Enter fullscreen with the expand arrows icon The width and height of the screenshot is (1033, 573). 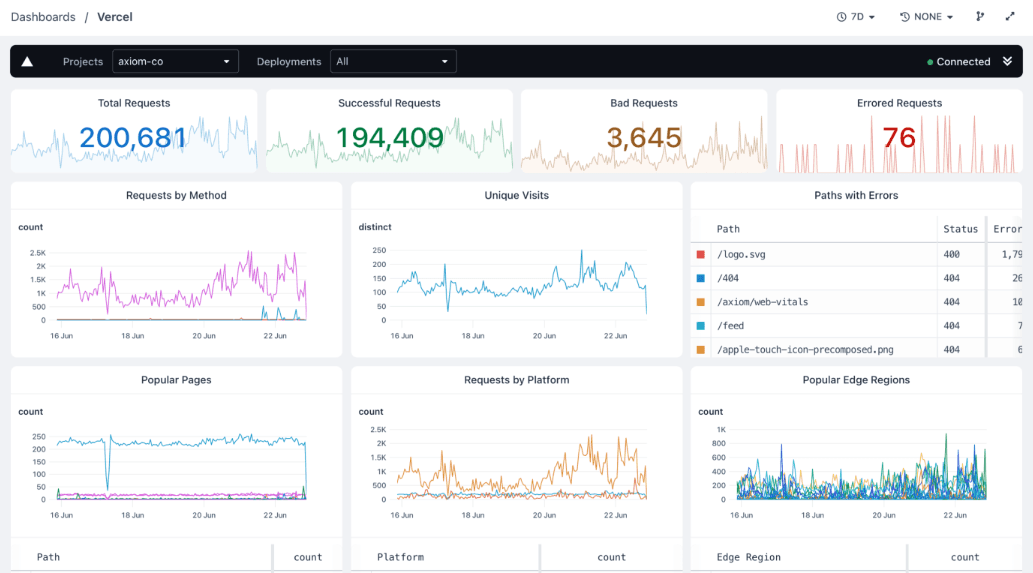click(1009, 17)
